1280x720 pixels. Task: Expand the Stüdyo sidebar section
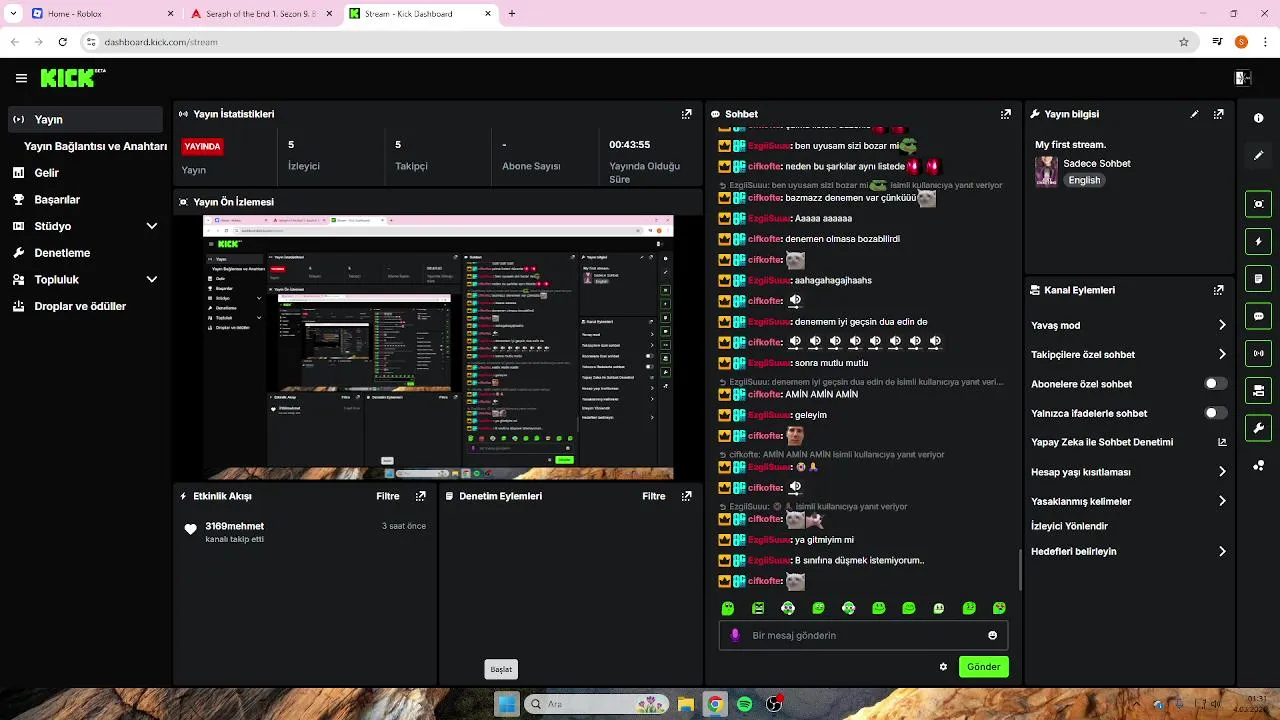[x=152, y=226]
